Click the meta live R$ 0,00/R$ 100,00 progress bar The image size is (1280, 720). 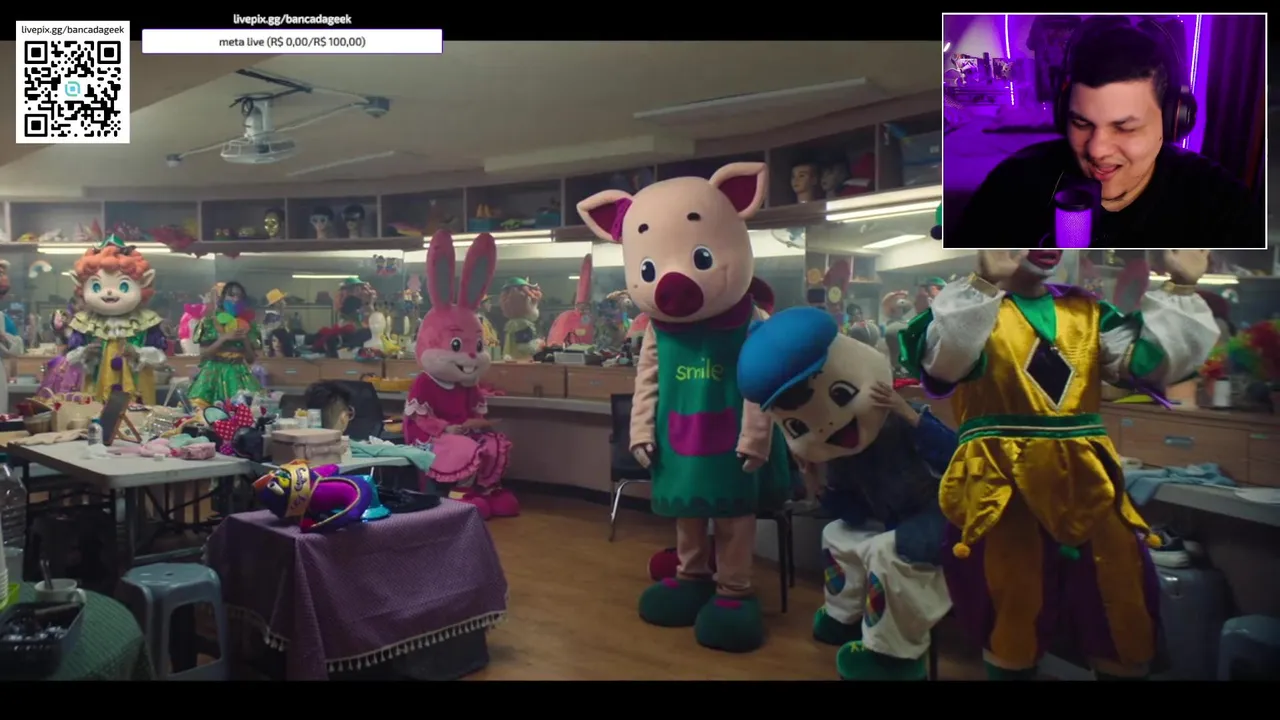(292, 41)
